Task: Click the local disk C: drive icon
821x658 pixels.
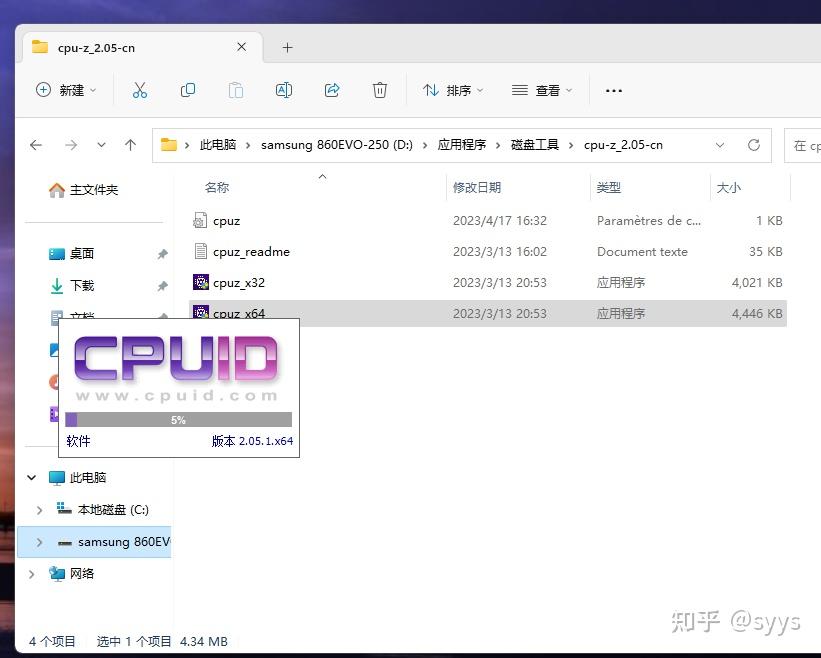Action: point(64,509)
